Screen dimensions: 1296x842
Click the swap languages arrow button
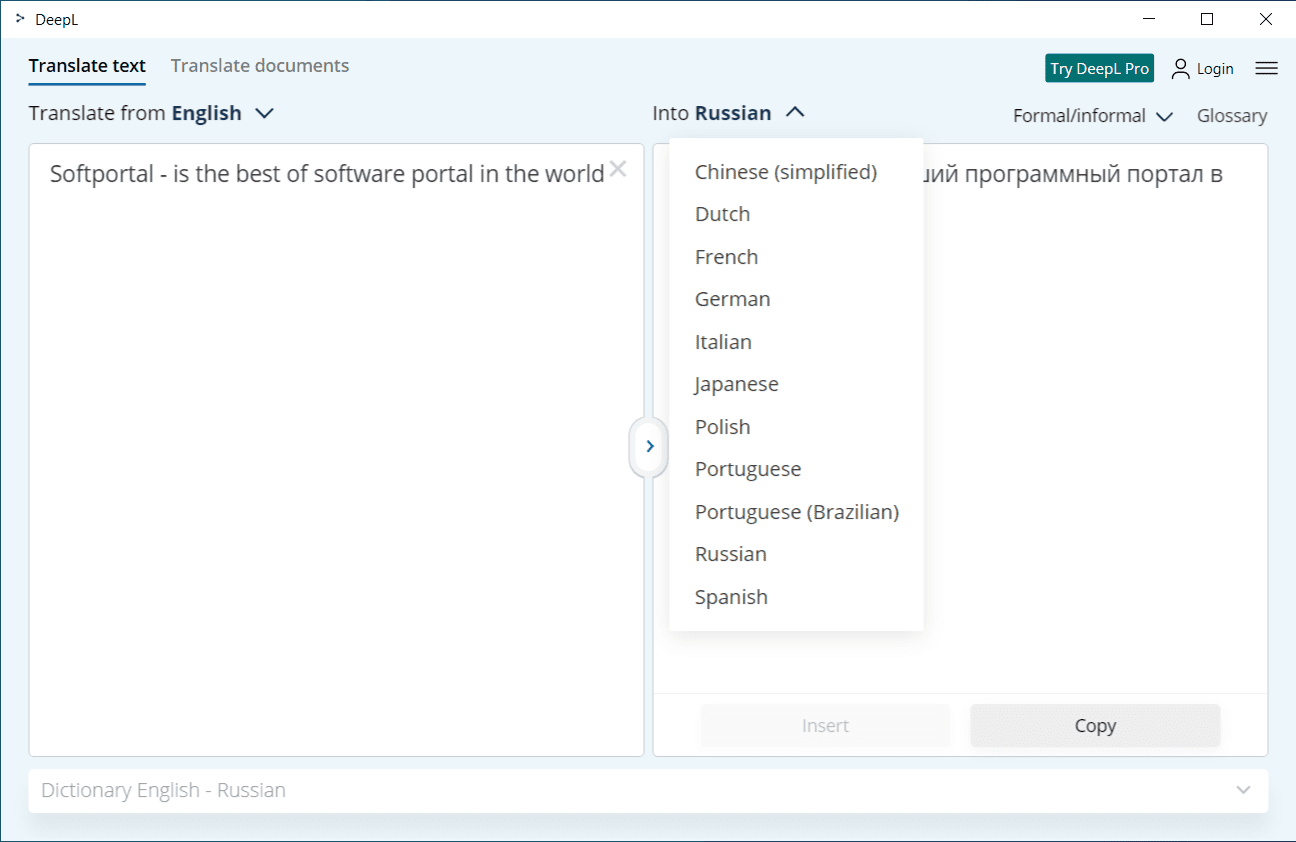coord(650,446)
